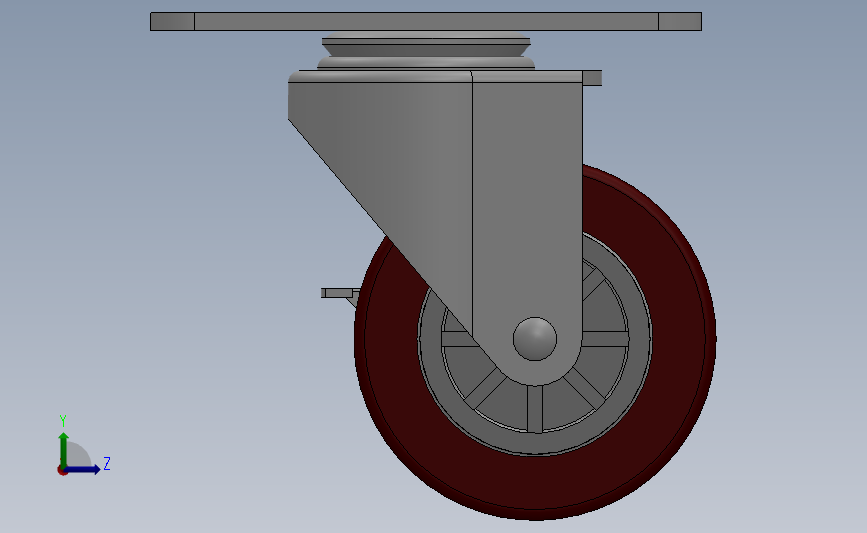Click the red origin of the coordinate triad
Viewport: 867px width, 533px height.
pos(62,471)
